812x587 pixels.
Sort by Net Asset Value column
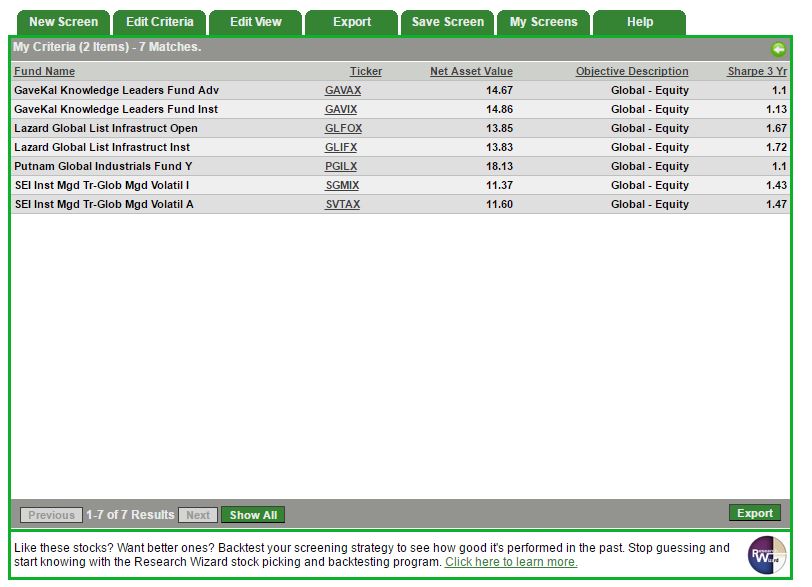coord(471,71)
